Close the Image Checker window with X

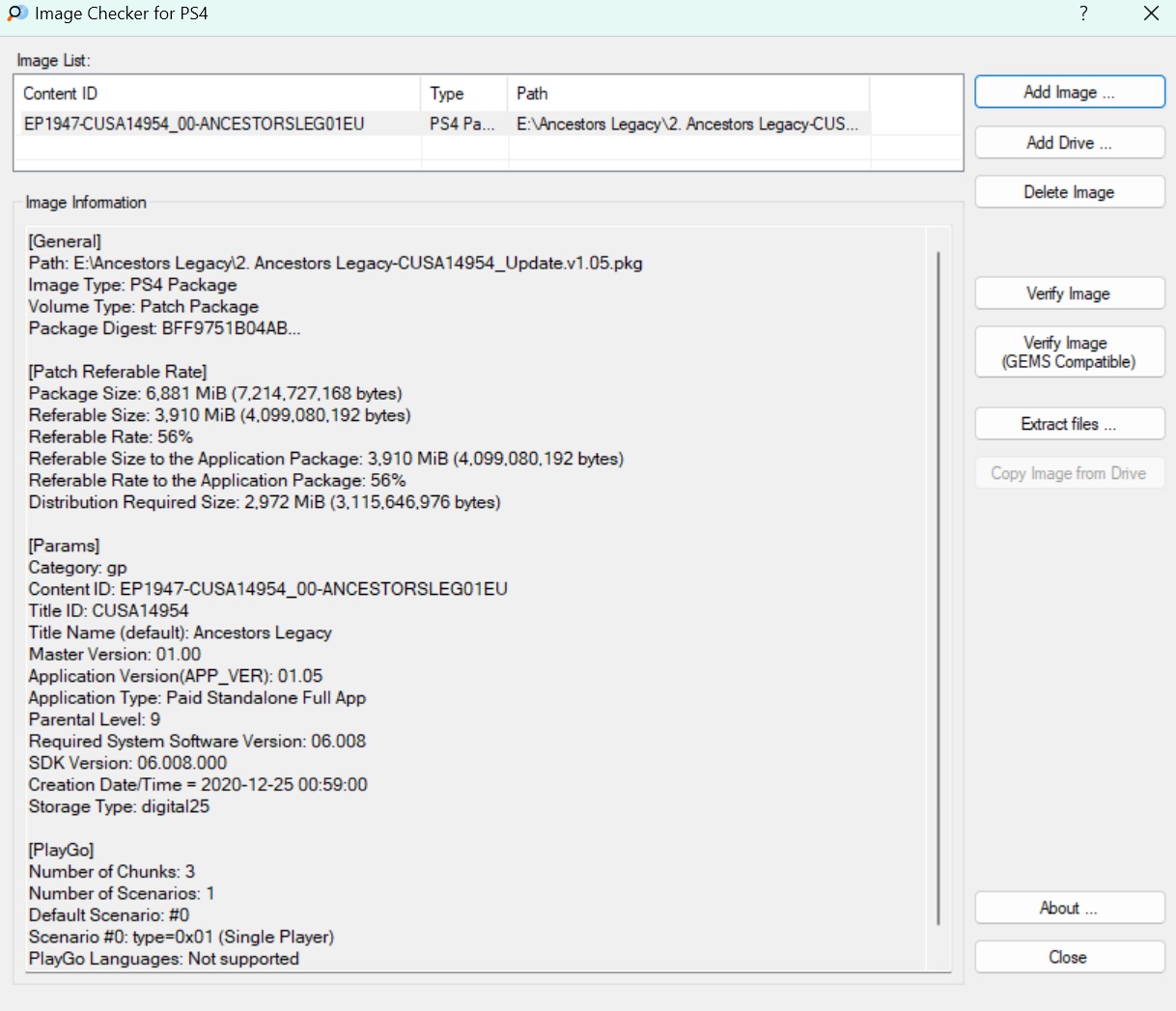click(1151, 14)
